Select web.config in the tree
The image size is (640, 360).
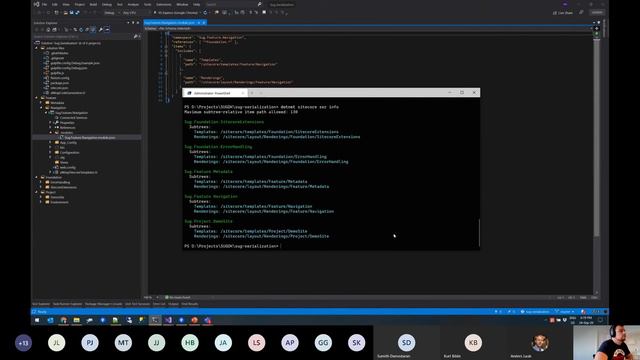pos(67,167)
